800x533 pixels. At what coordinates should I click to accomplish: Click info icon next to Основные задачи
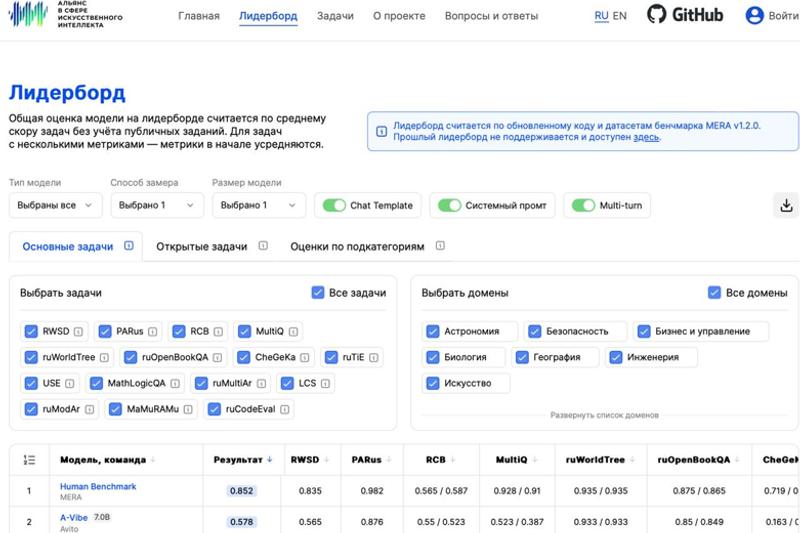point(129,245)
